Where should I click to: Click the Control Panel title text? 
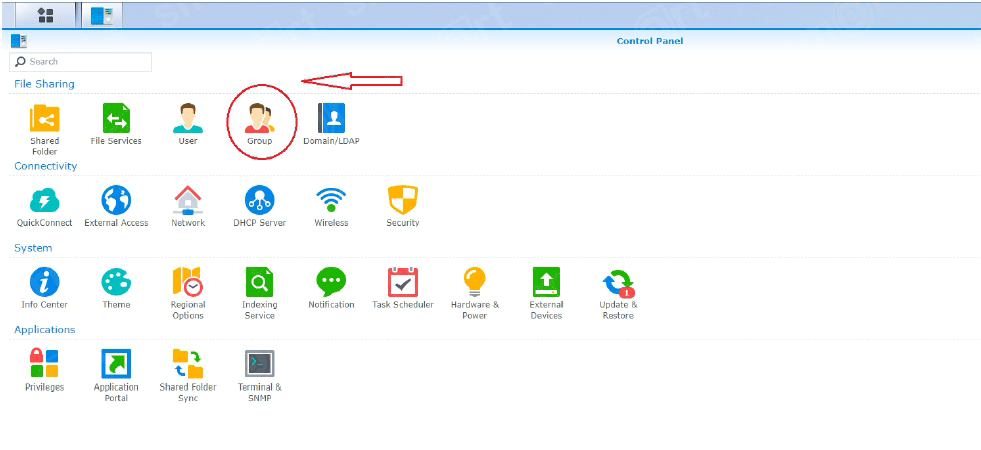(649, 41)
